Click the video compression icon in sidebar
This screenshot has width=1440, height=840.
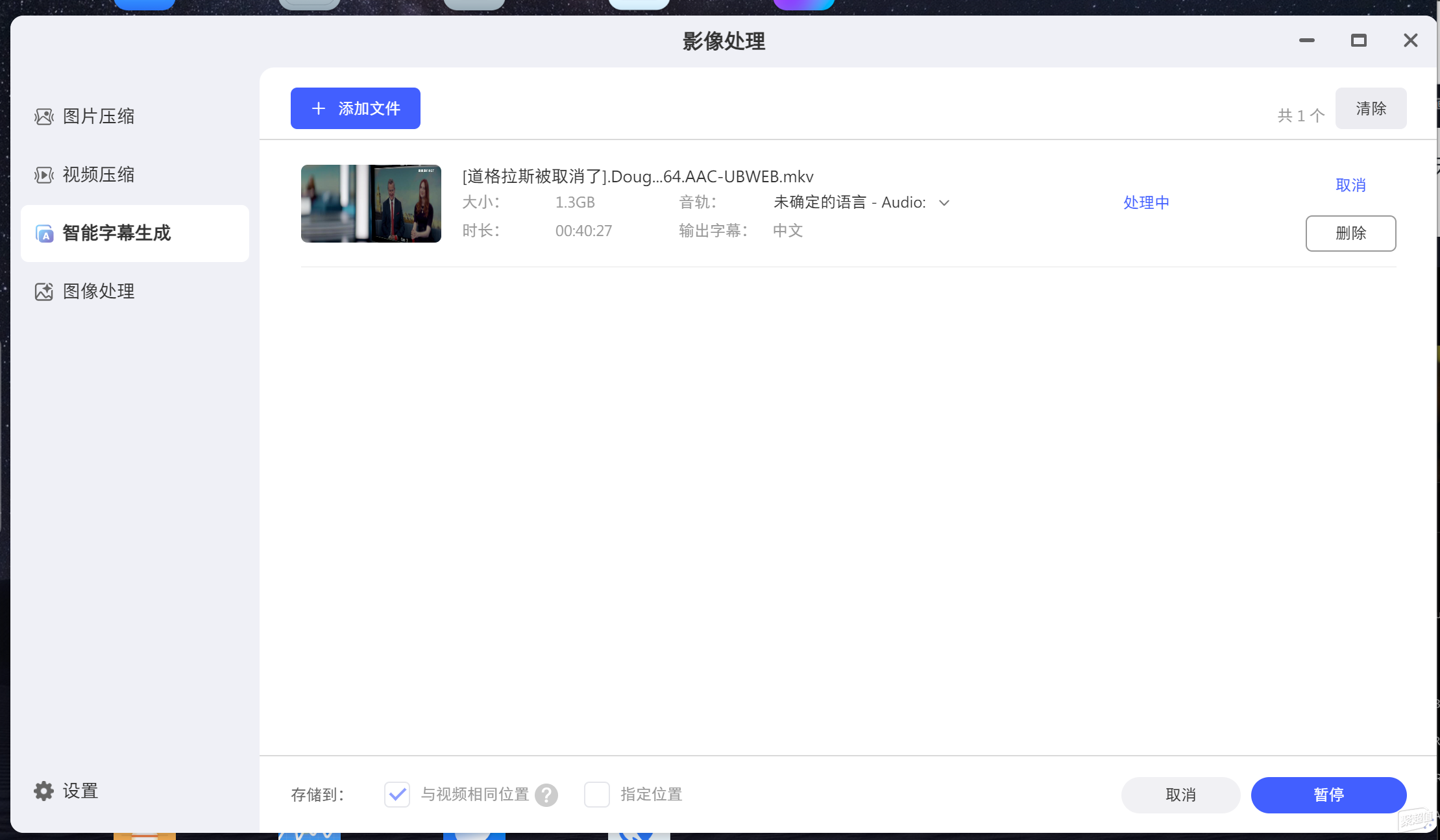point(44,175)
